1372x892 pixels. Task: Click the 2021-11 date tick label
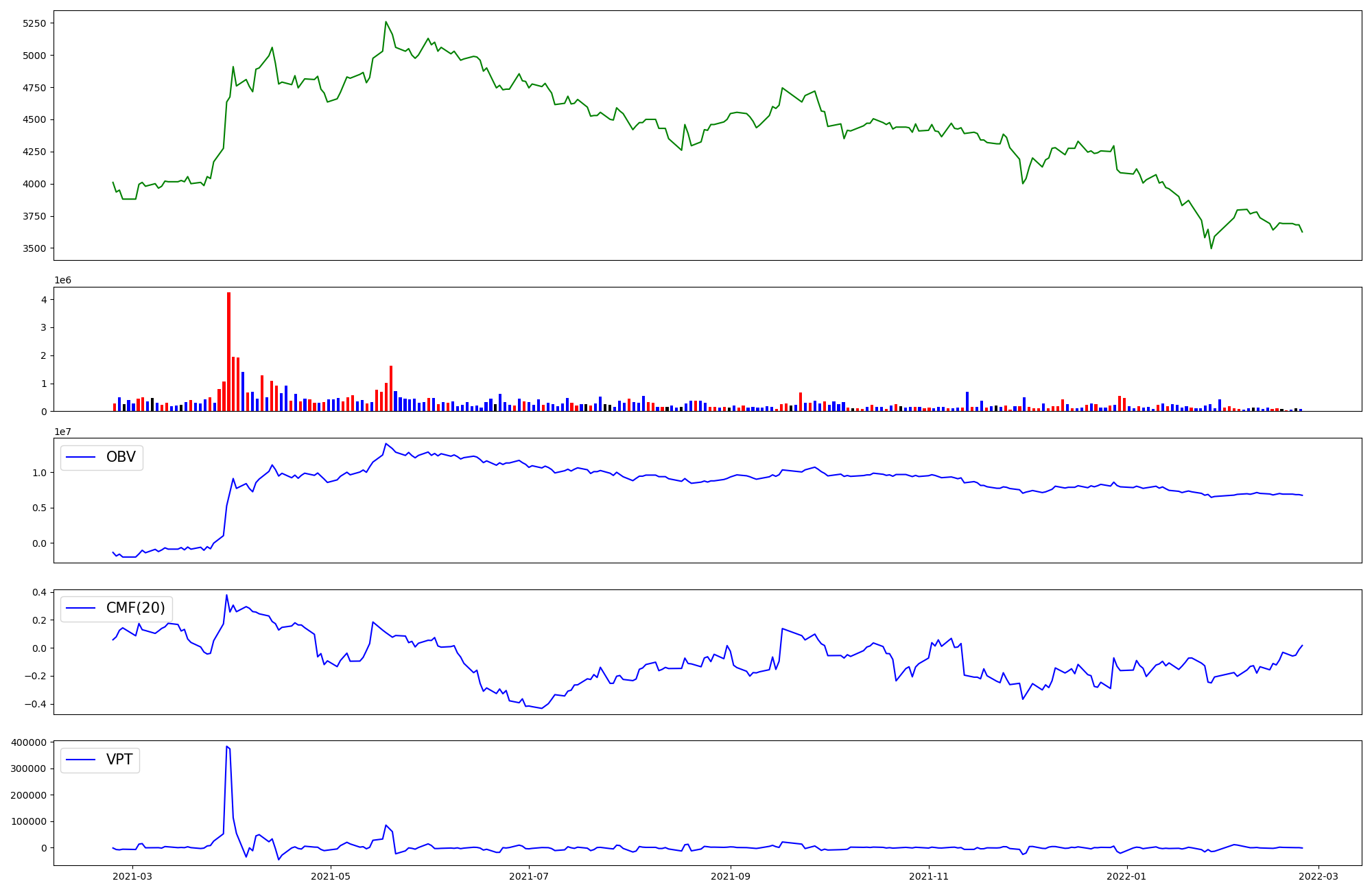(929, 876)
